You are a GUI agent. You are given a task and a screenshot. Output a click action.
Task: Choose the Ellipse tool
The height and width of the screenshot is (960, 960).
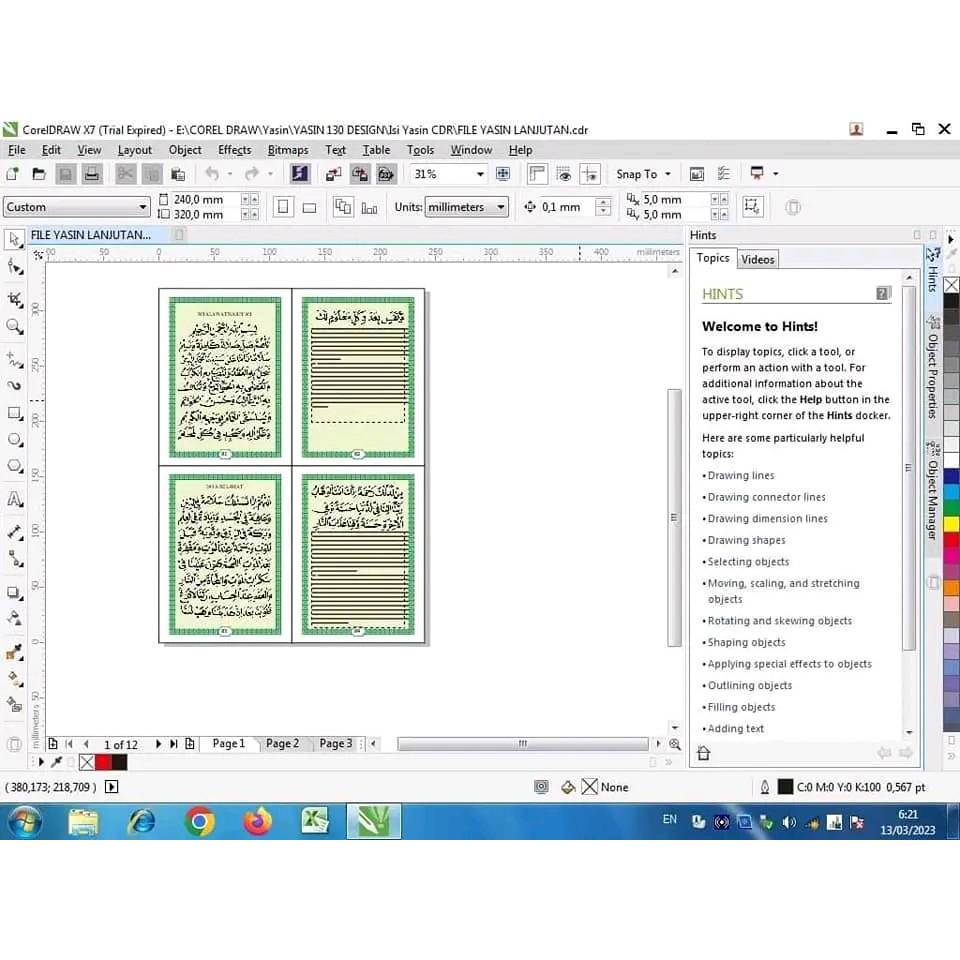pos(14,440)
